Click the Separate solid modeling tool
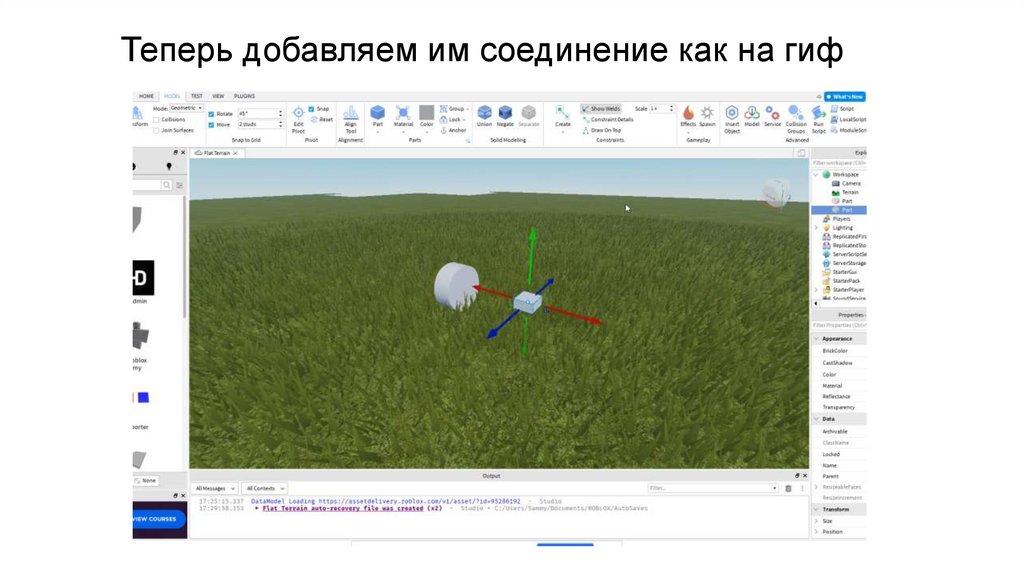This screenshot has height=574, width=1024. coord(528,116)
